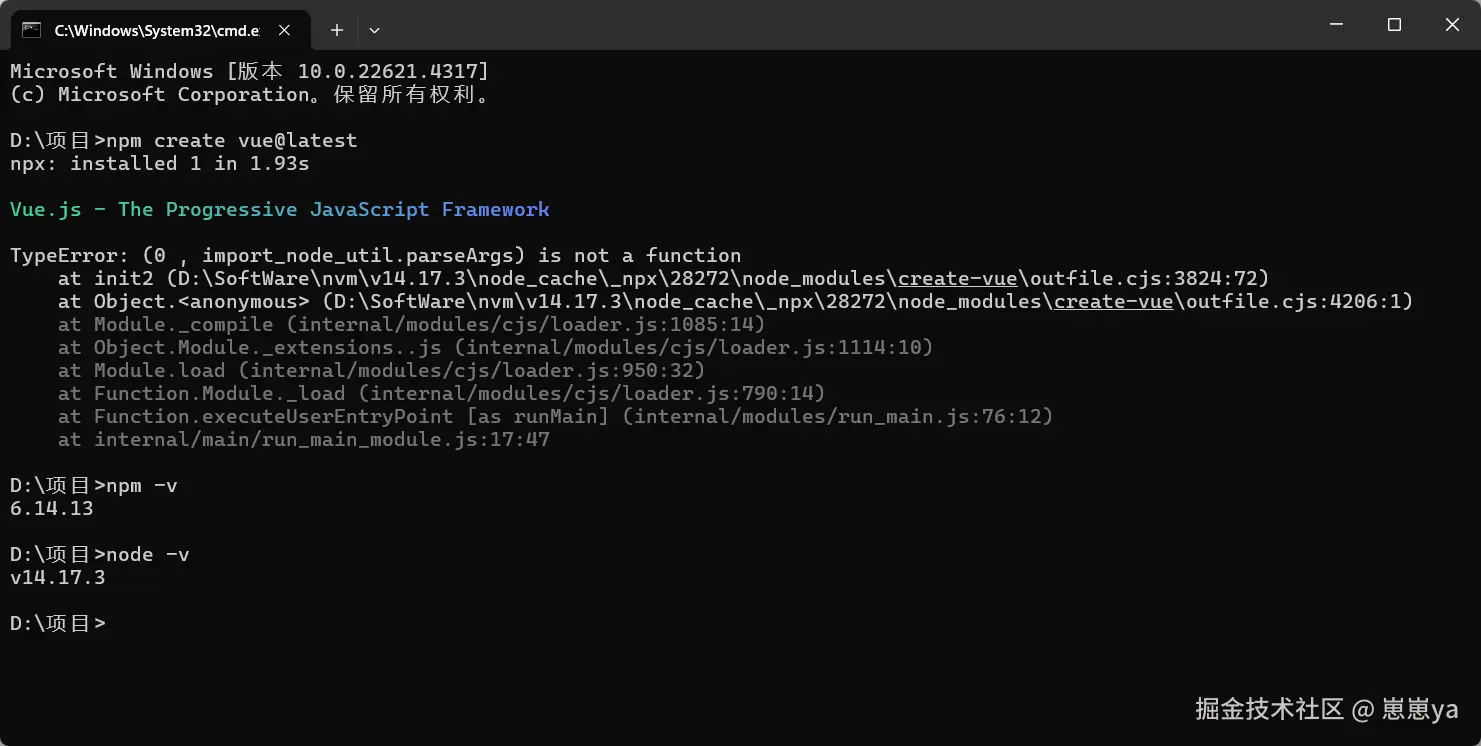The width and height of the screenshot is (1481, 746).
Task: Close the cmd.exe terminal tab
Action: (284, 30)
